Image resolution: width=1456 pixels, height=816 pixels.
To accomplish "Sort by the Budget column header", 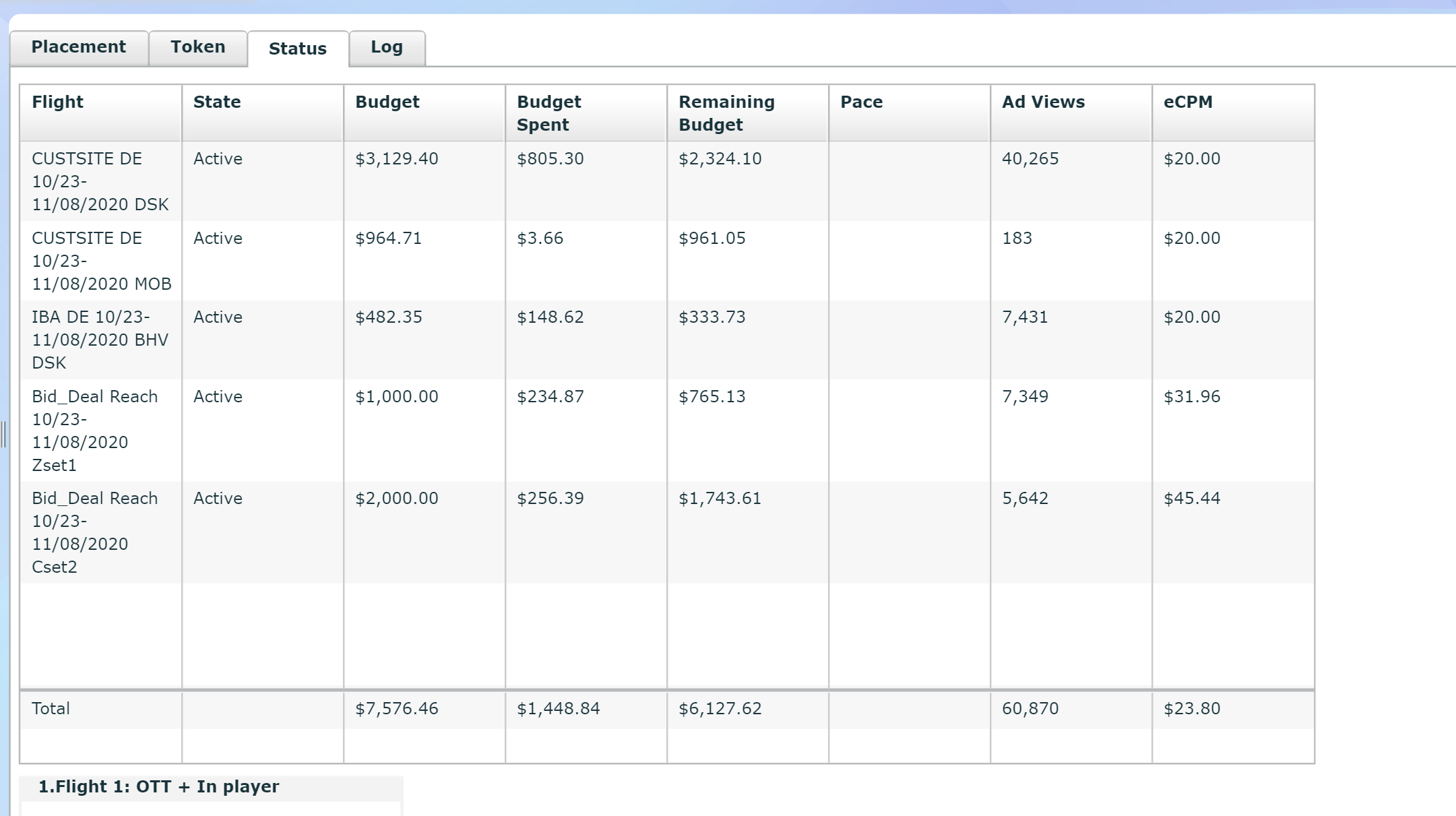I will [x=387, y=102].
